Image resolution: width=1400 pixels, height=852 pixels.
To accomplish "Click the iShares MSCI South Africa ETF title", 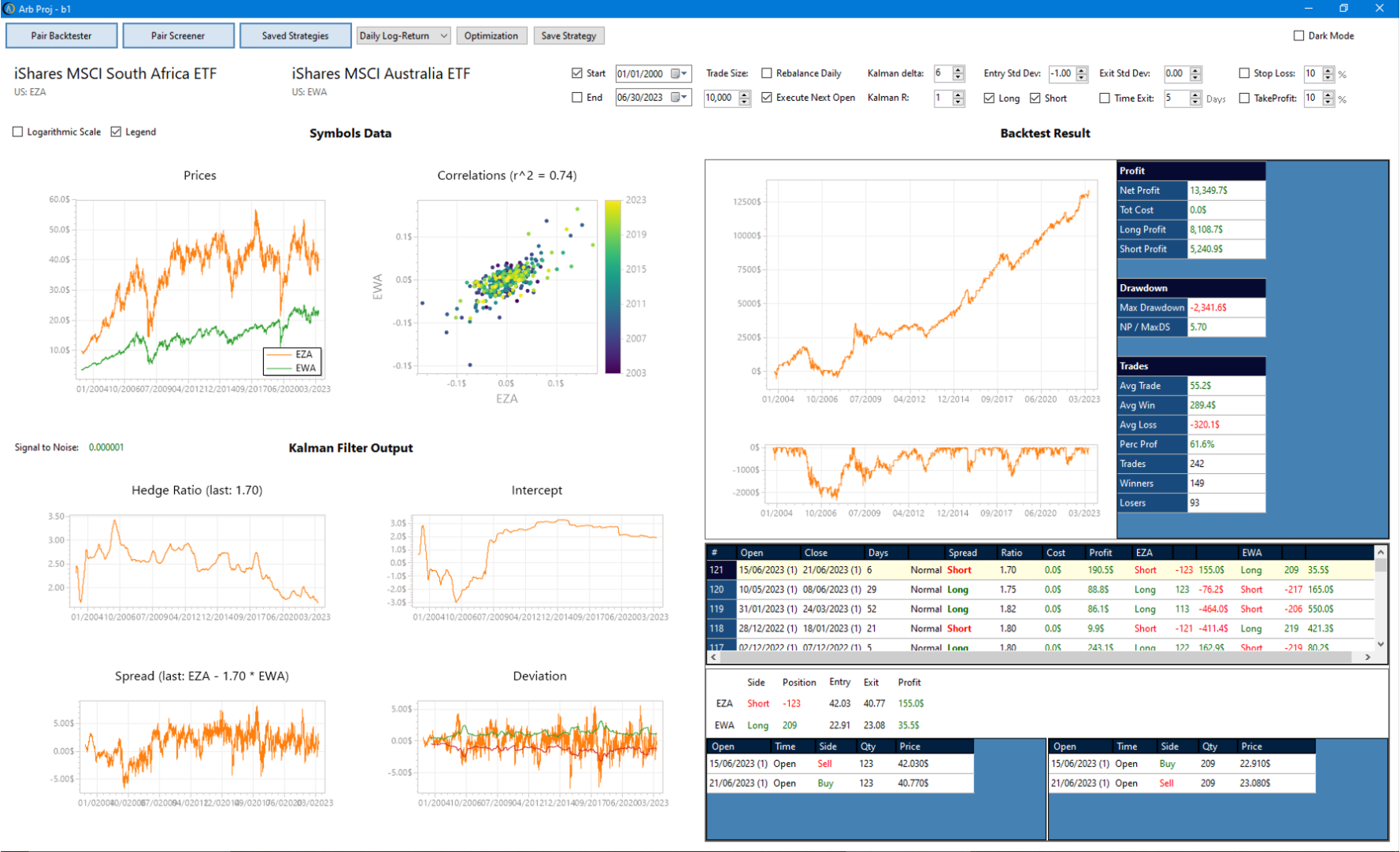I will (x=115, y=73).
